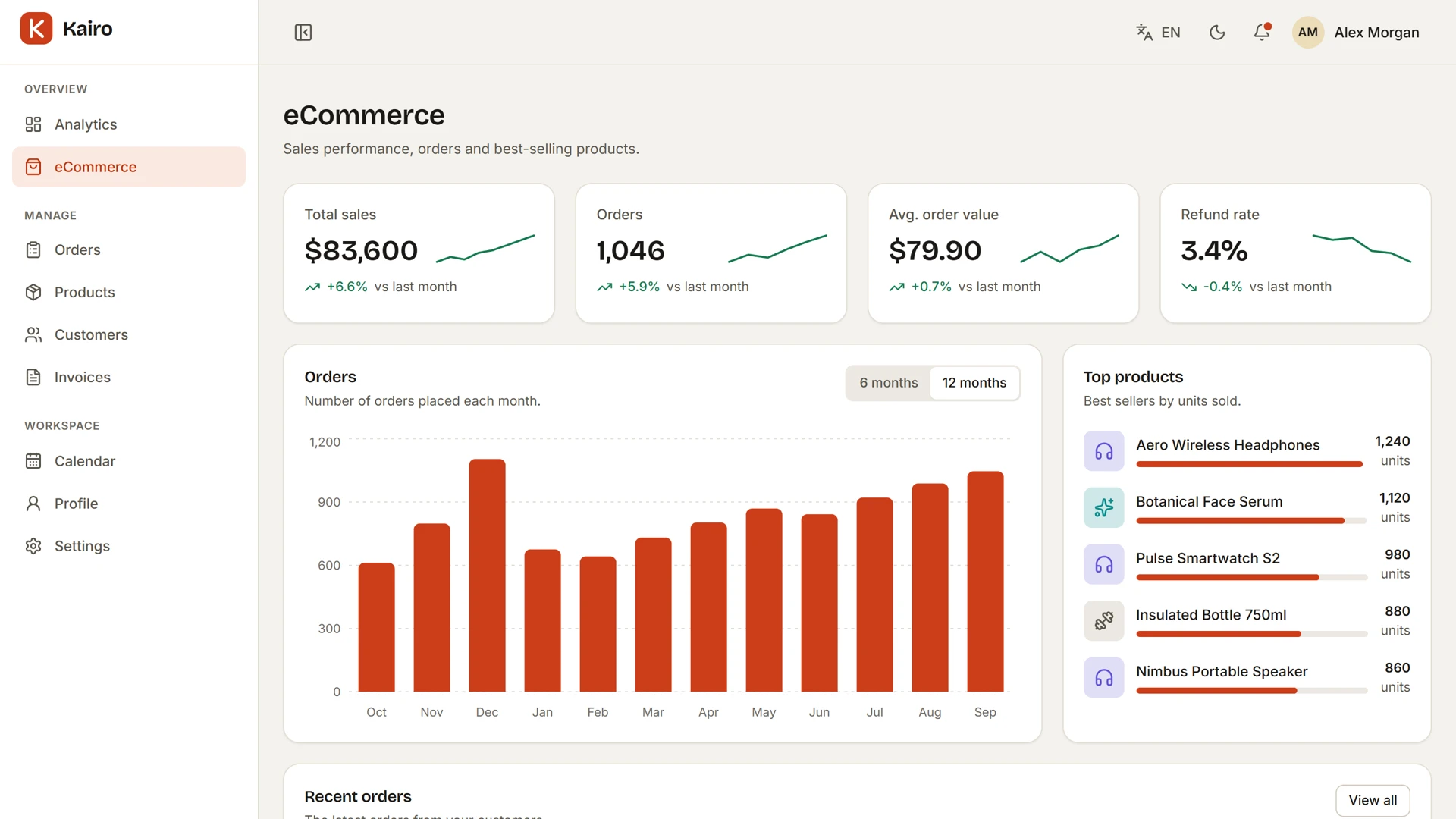
Task: Click the Dec bar in Orders chart
Action: (487, 576)
